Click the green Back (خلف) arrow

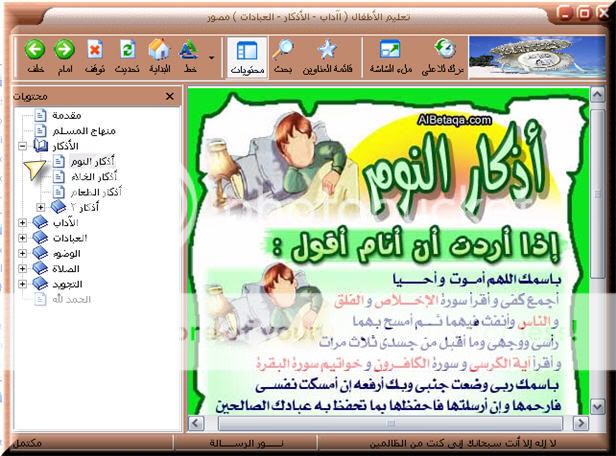coord(35,50)
